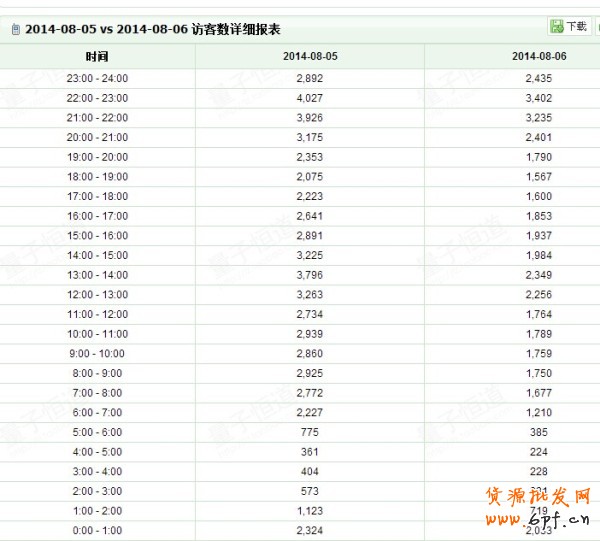
Task: Click the 3,796 visitor count cell
Action: (x=310, y=275)
